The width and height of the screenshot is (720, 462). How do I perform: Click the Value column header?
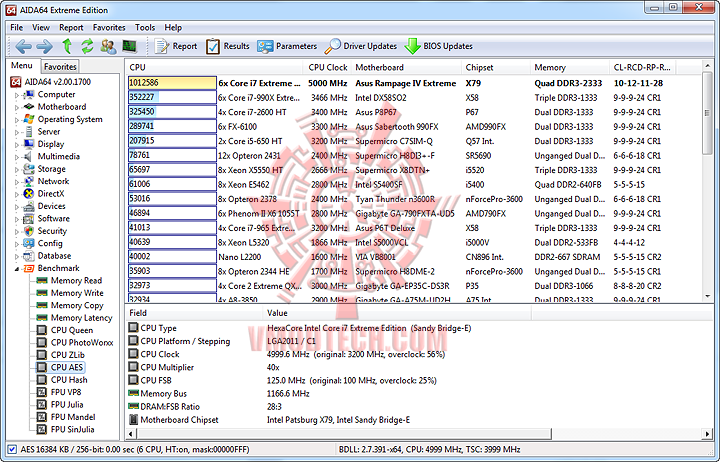(x=397, y=313)
